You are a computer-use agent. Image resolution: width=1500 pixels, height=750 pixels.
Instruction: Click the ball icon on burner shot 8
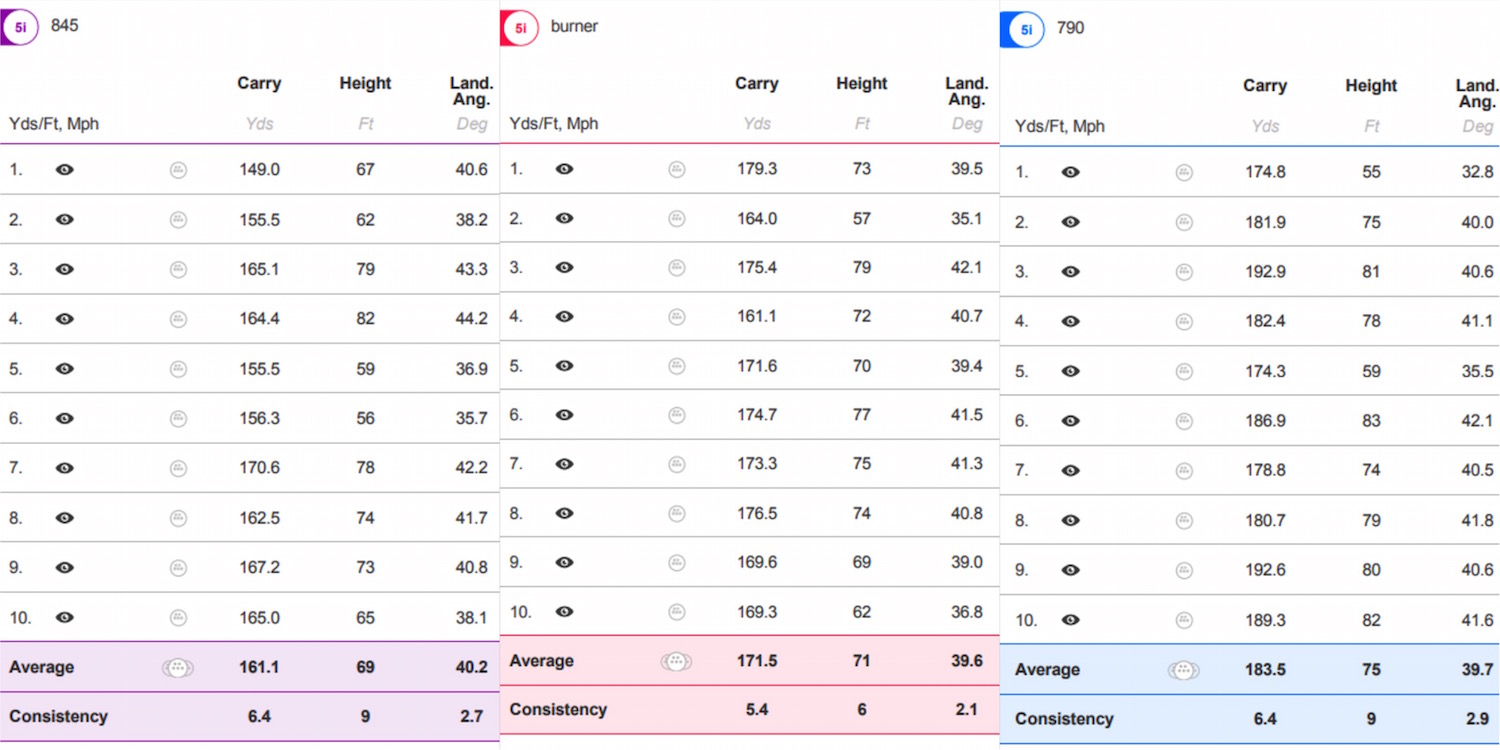coord(677,514)
